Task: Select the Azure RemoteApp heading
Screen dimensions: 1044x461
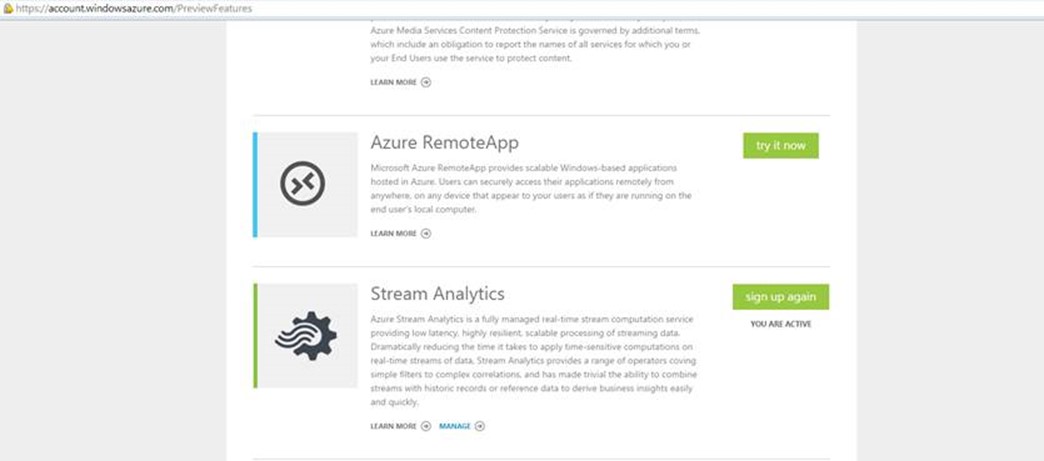Action: [444, 142]
